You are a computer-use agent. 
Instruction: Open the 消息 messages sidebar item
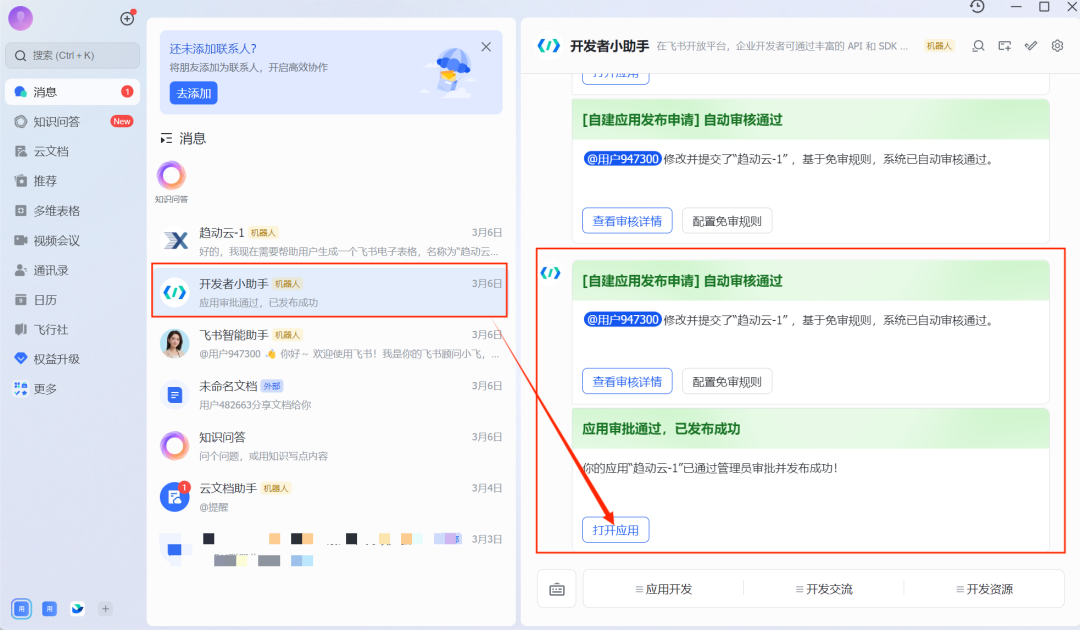pos(72,92)
